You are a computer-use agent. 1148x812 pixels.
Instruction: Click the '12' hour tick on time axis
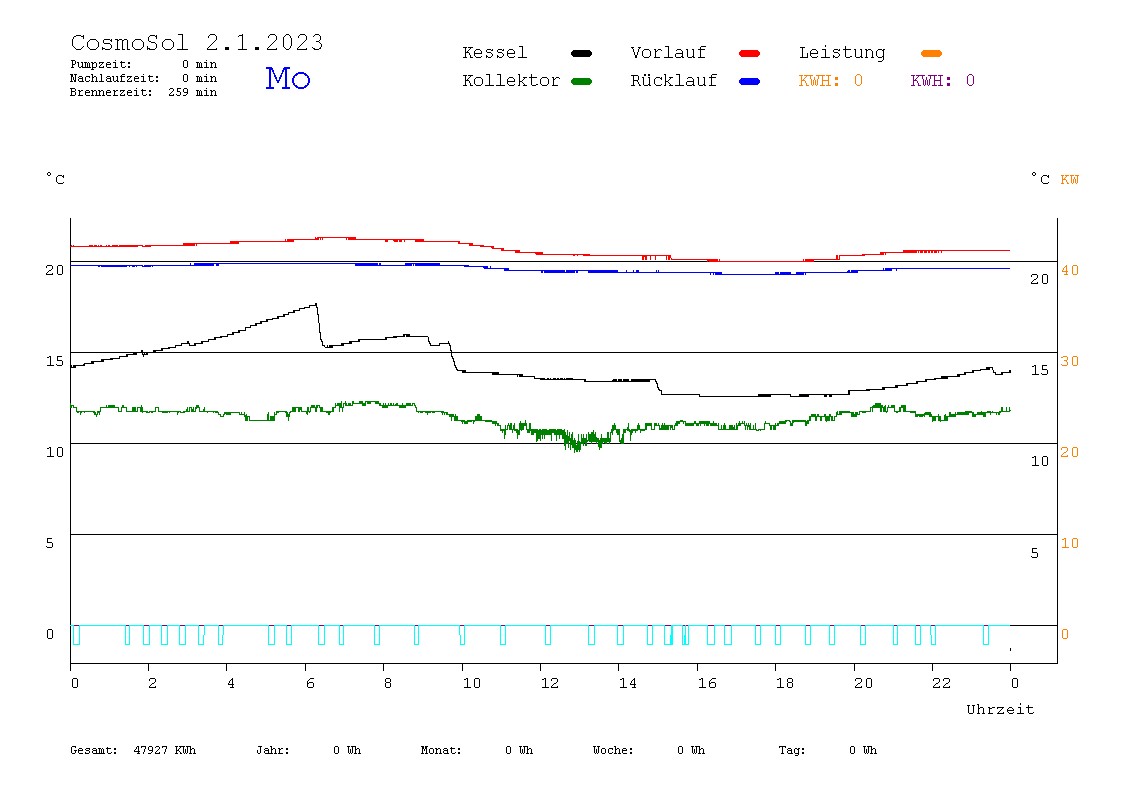[549, 683]
